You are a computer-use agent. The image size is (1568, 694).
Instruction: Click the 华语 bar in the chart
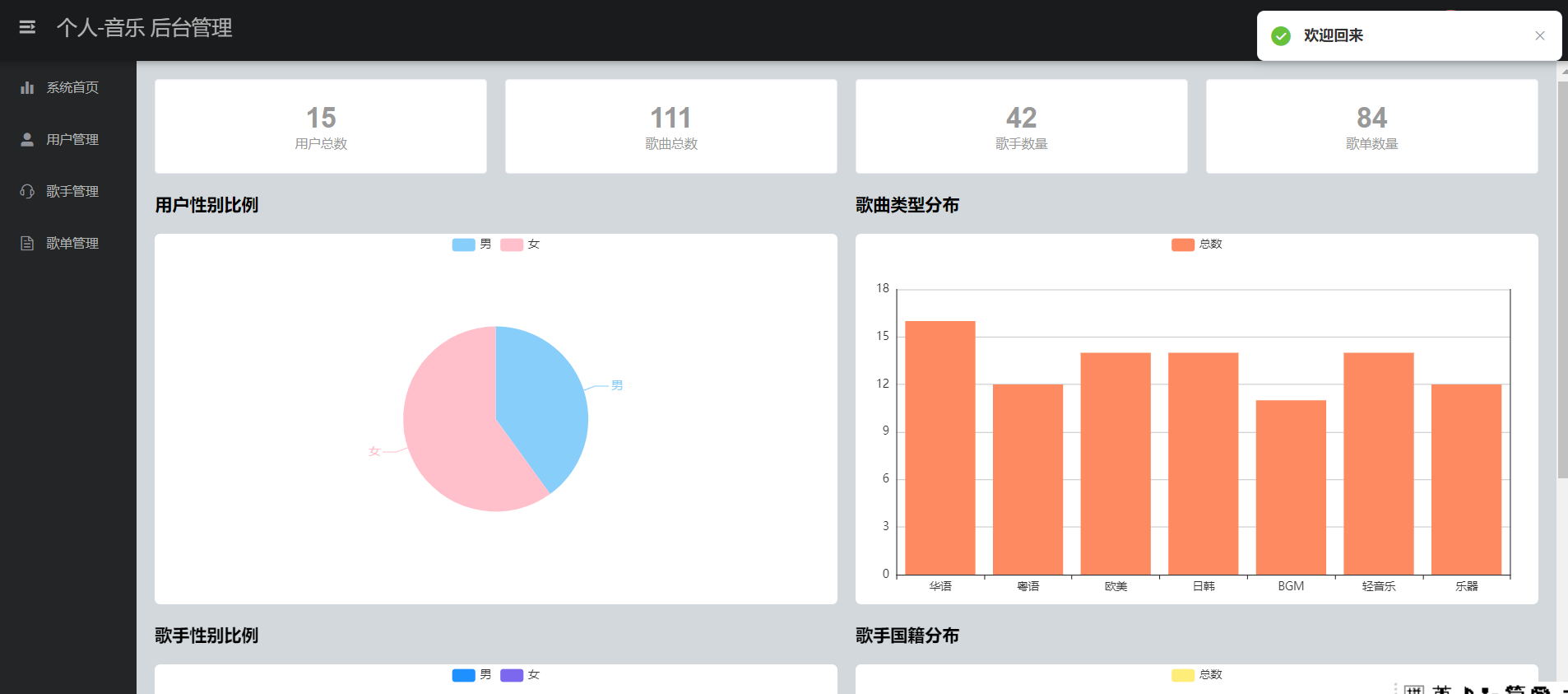point(940,448)
